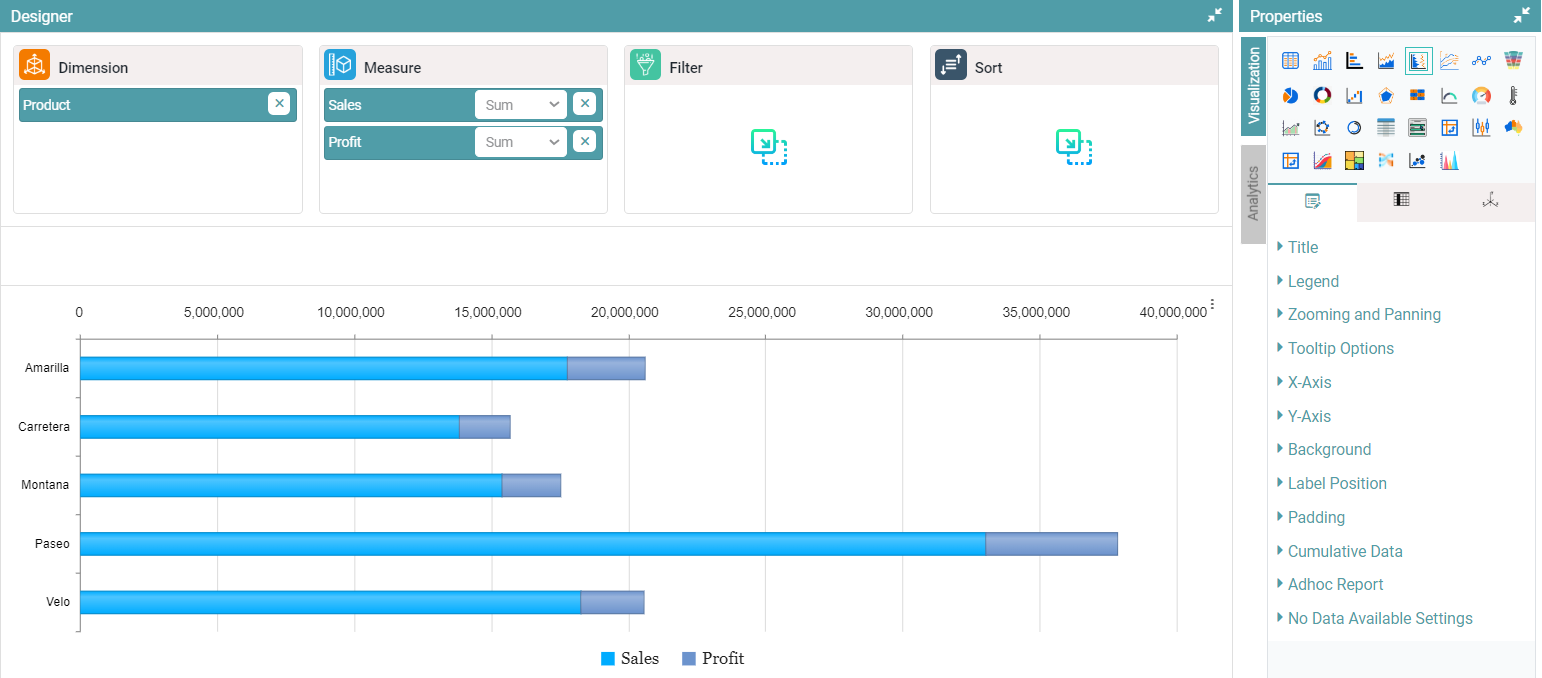Image resolution: width=1542 pixels, height=678 pixels.
Task: Remove the Profit measure
Action: tap(584, 142)
